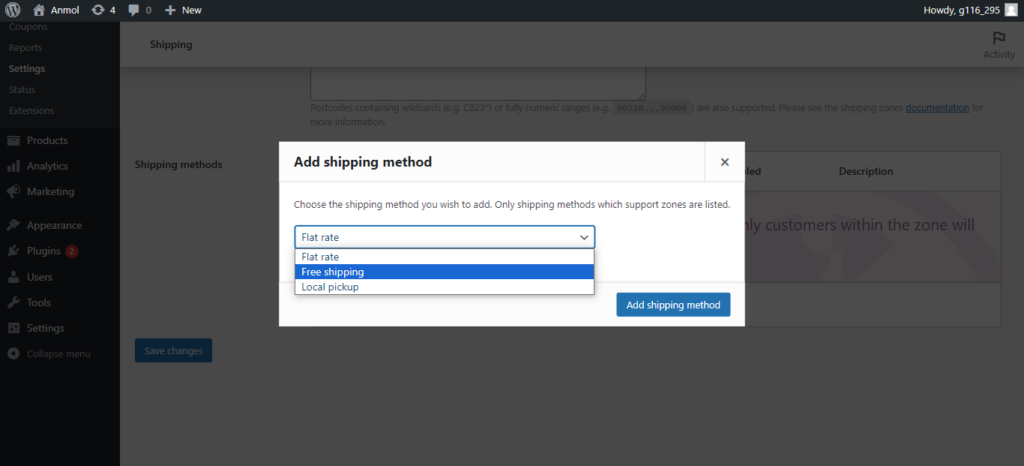The image size is (1024, 466).
Task: Click the Add shipping method button
Action: pos(673,305)
